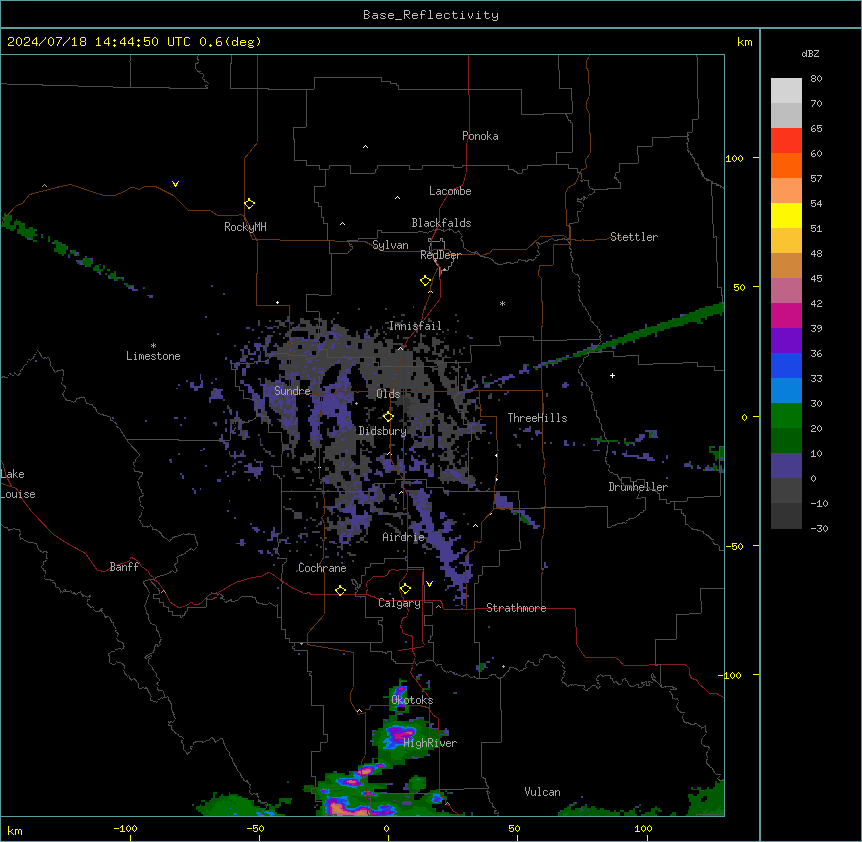This screenshot has width=862, height=842.
Task: Click the 100 tick on the right axis
Action: click(x=734, y=158)
